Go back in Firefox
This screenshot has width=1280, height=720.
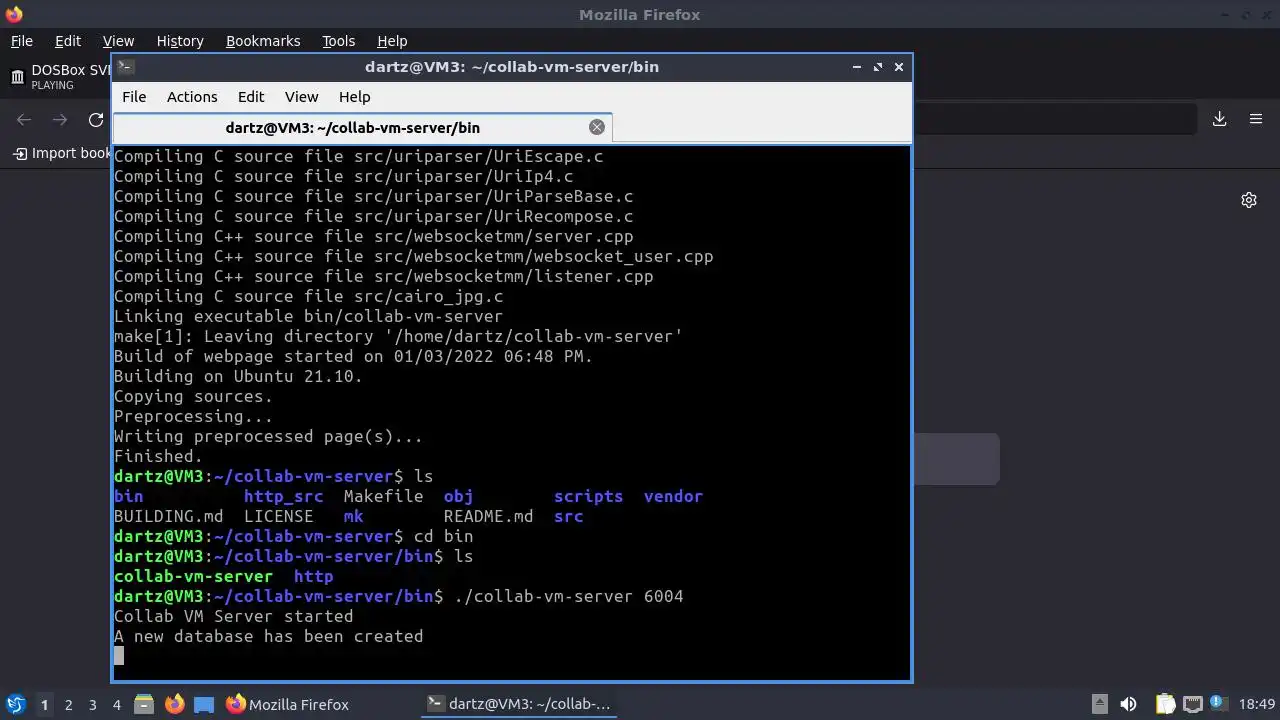24,119
